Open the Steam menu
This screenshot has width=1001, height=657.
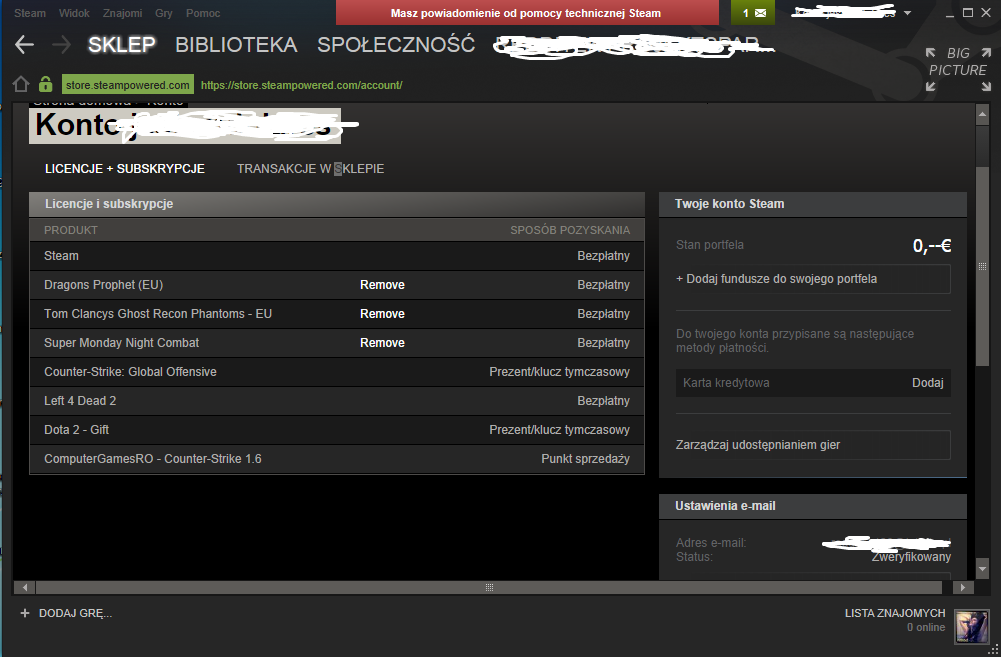click(x=30, y=13)
